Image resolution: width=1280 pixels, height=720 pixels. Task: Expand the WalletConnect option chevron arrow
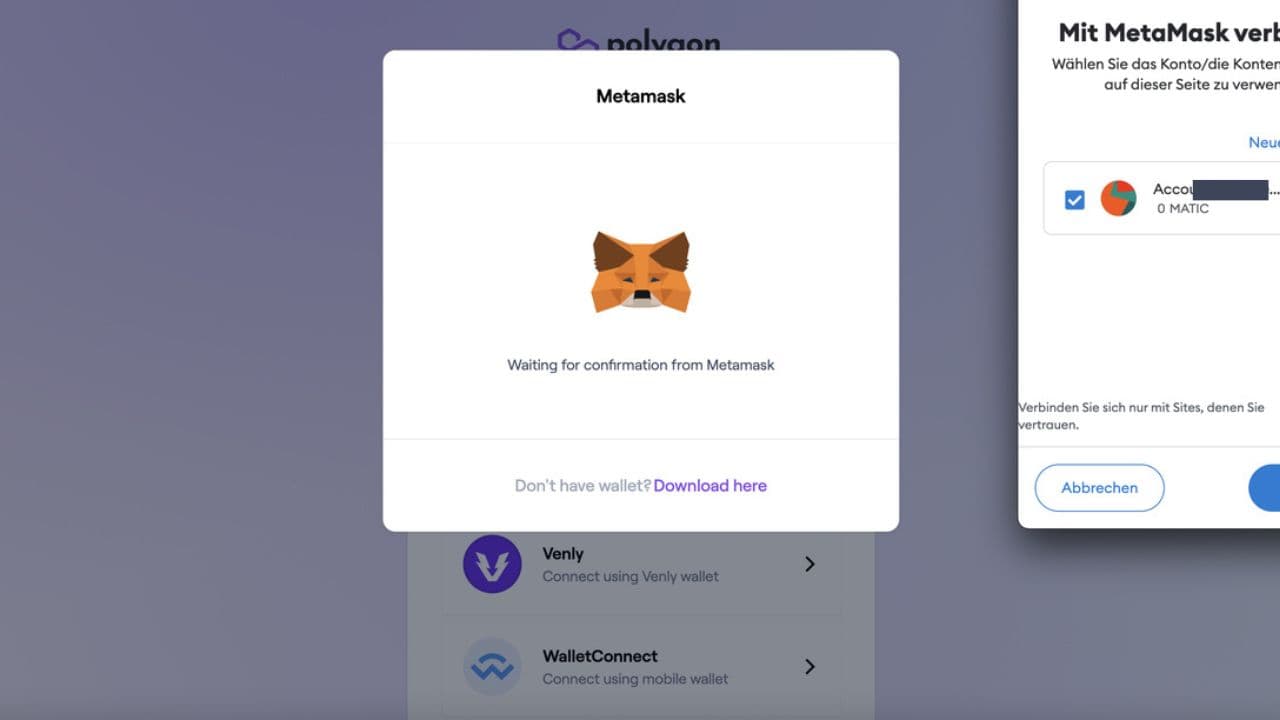point(810,667)
